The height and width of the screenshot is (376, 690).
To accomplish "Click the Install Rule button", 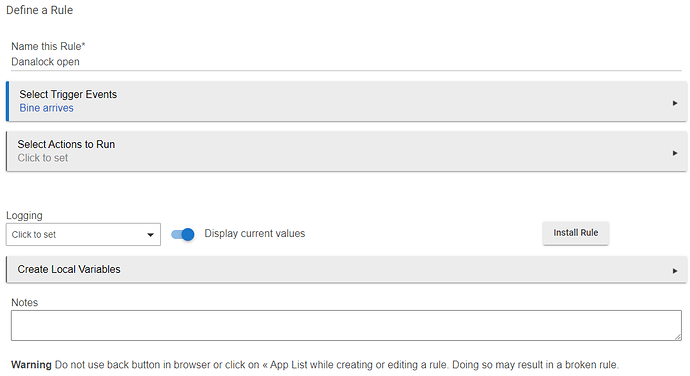I will tap(576, 233).
